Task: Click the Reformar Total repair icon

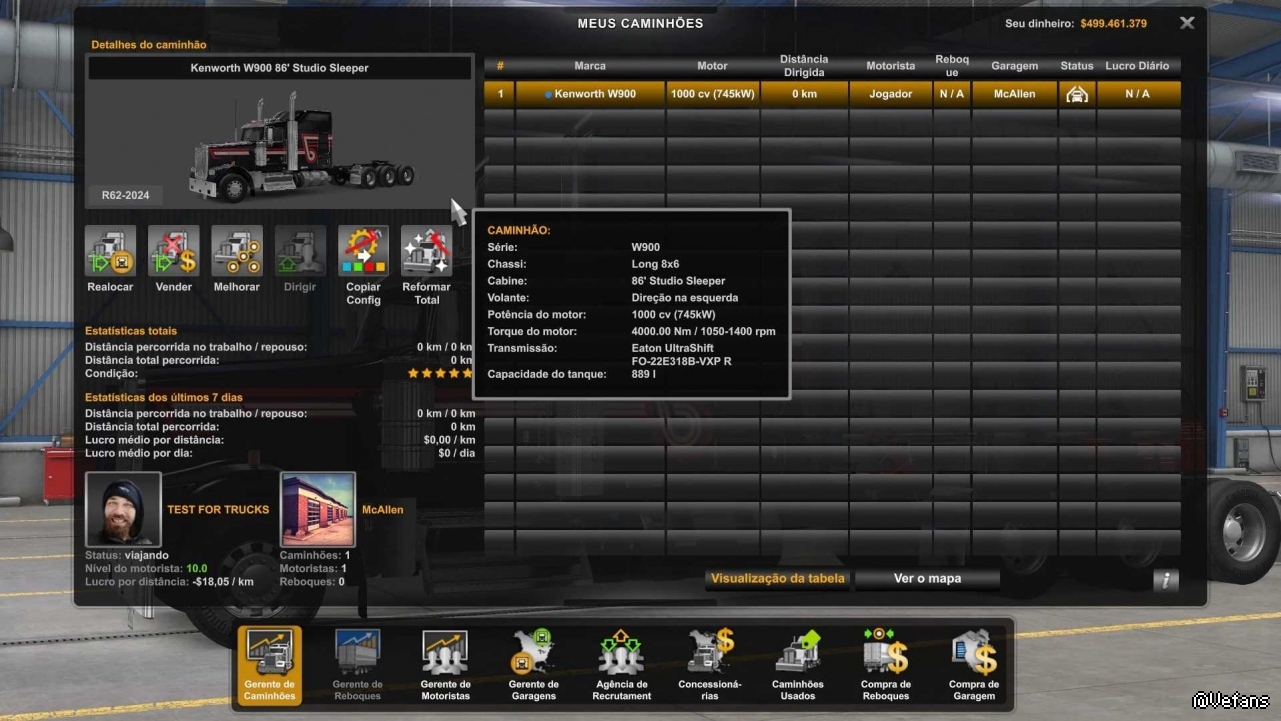Action: click(427, 251)
